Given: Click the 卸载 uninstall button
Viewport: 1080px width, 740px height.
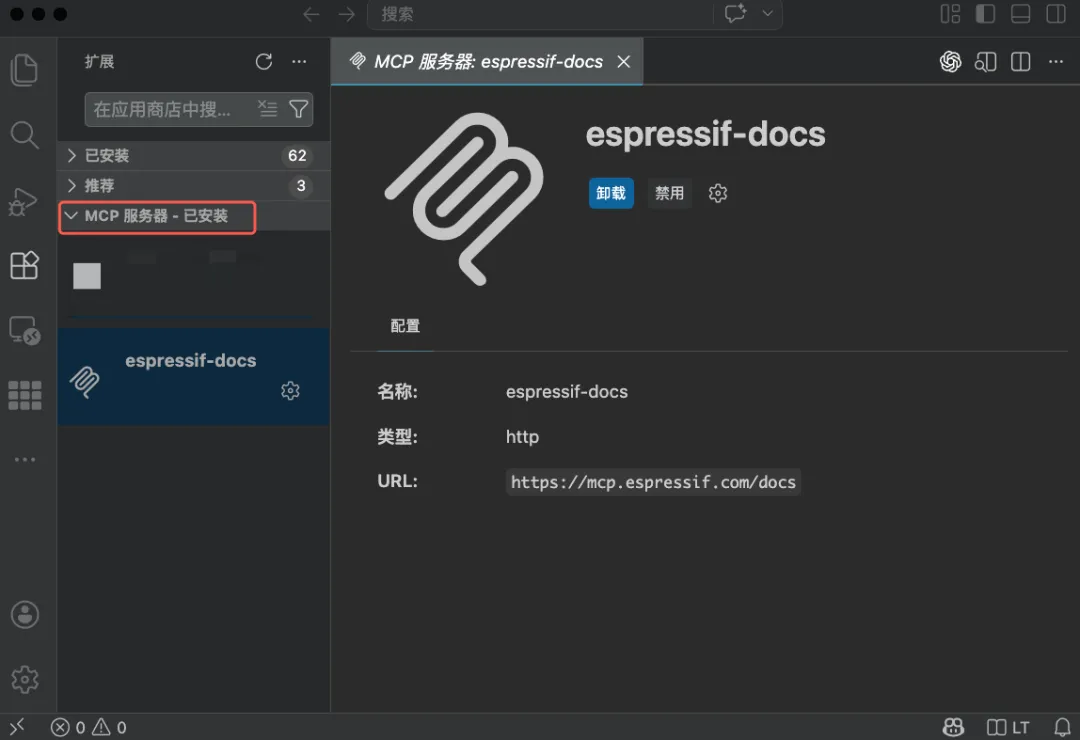Looking at the screenshot, I should pos(611,193).
